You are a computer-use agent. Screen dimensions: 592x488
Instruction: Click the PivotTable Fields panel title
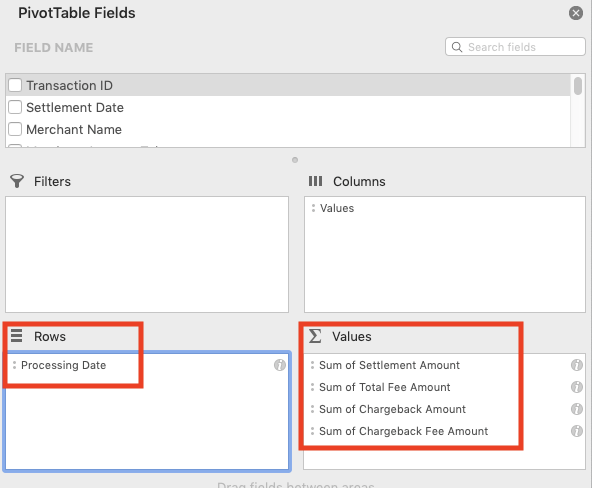click(x=77, y=13)
